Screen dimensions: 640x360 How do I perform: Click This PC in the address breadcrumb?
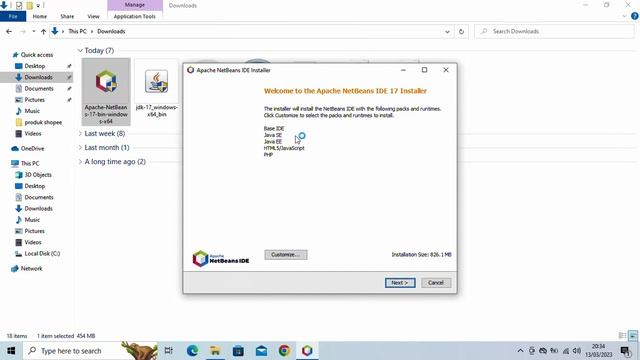point(77,31)
